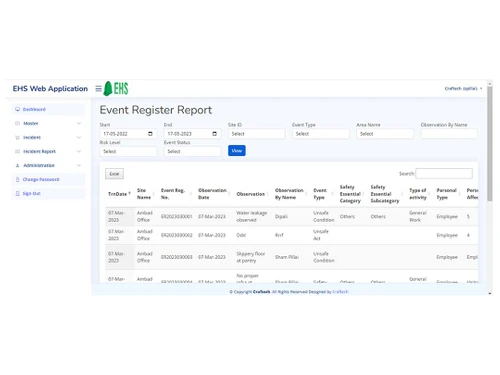
Task: Open the End date calendar picker icon
Action: point(215,134)
